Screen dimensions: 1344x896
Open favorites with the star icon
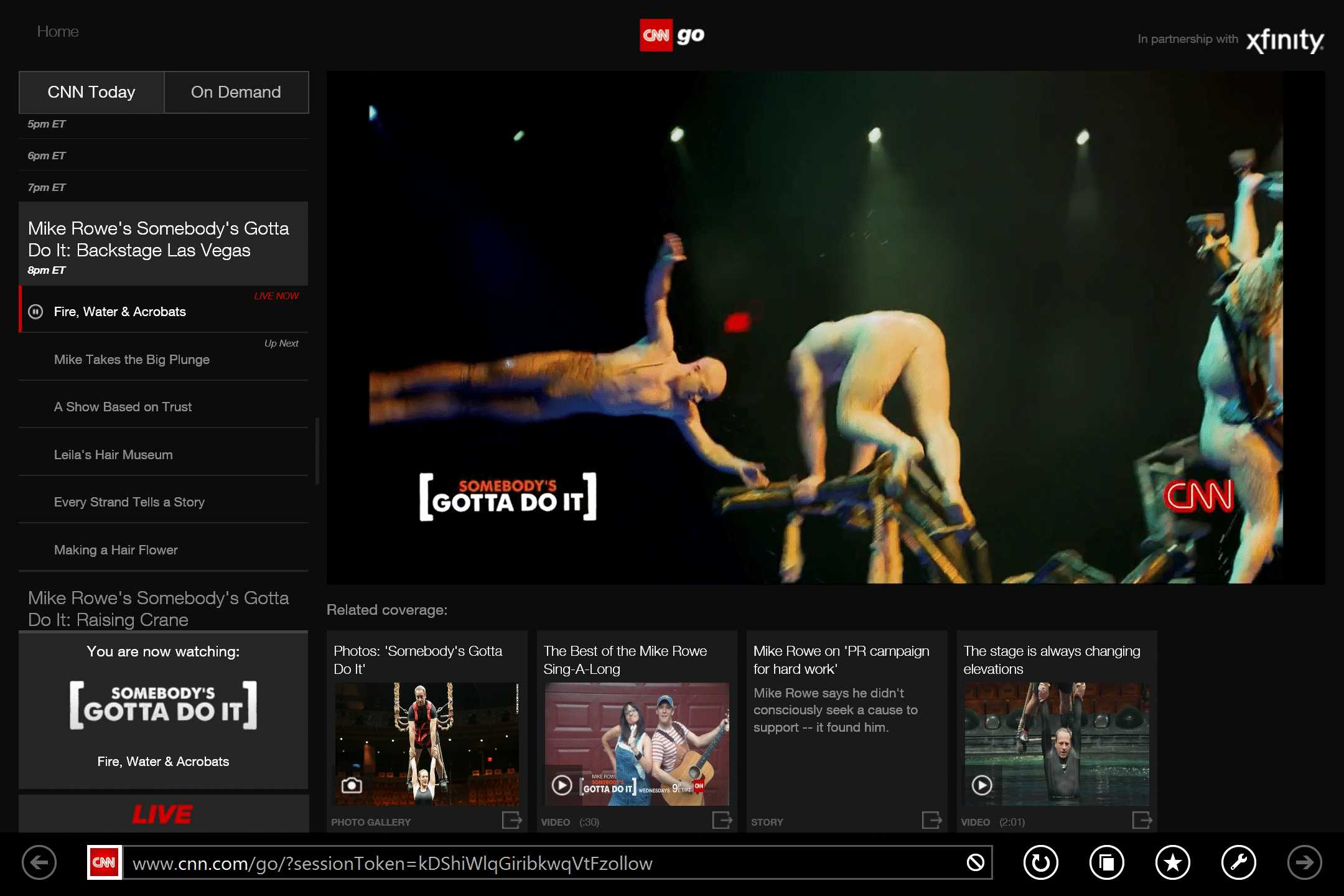pyautogui.click(x=1172, y=862)
